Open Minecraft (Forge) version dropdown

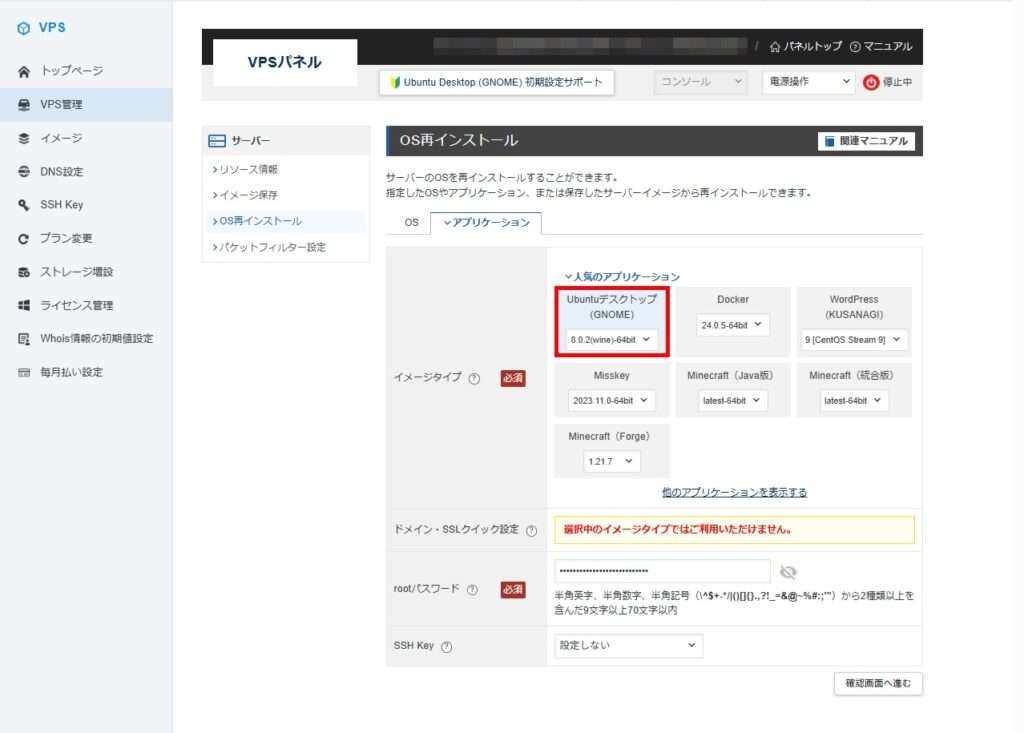(x=612, y=461)
